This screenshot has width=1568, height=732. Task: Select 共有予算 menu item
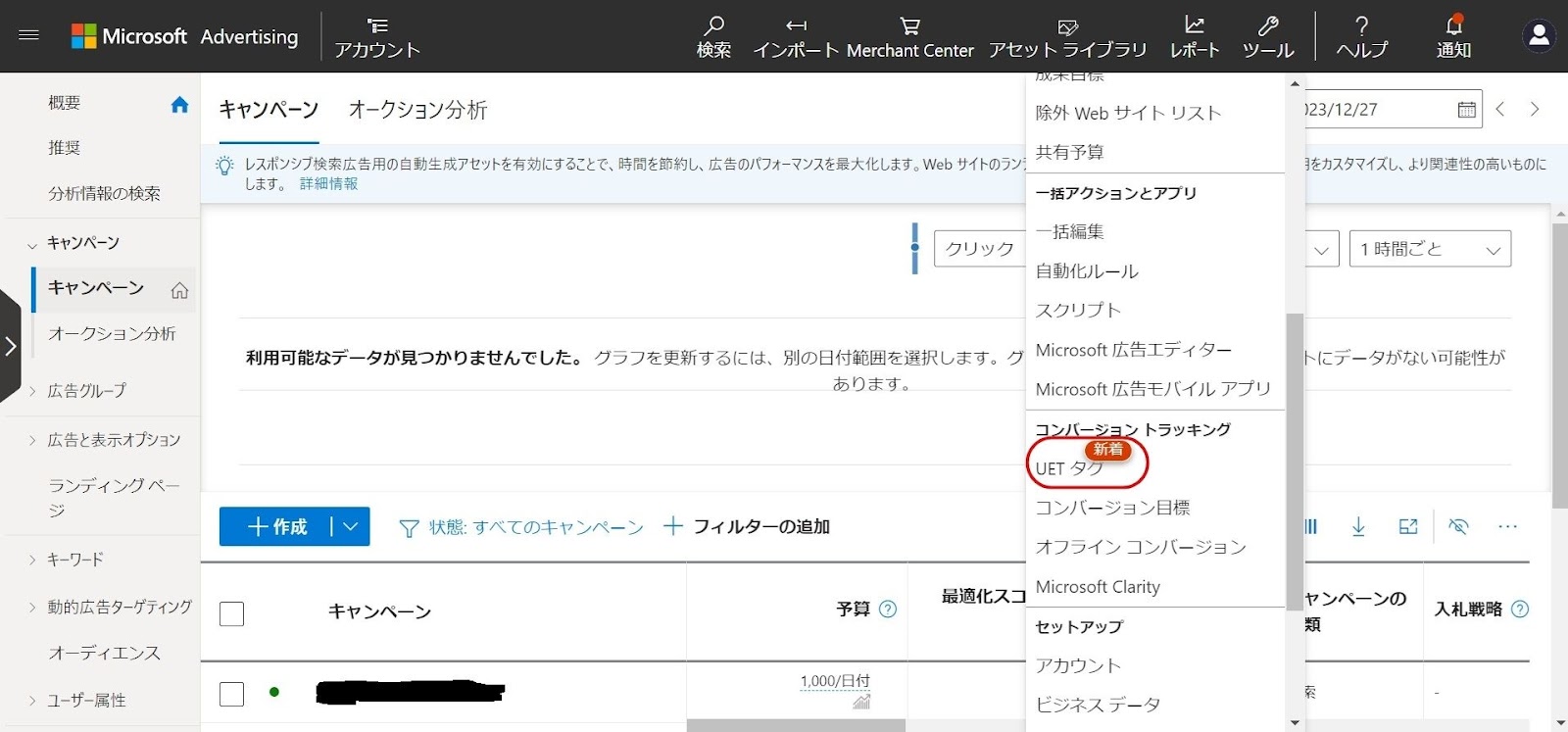point(1069,152)
